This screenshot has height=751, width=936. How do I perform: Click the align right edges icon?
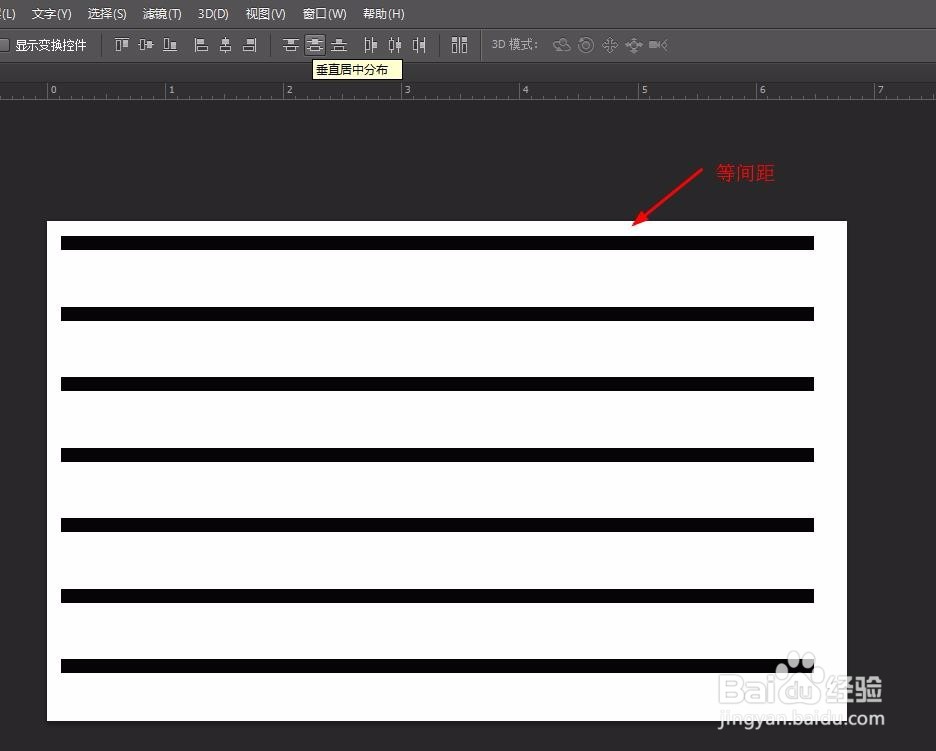click(250, 45)
